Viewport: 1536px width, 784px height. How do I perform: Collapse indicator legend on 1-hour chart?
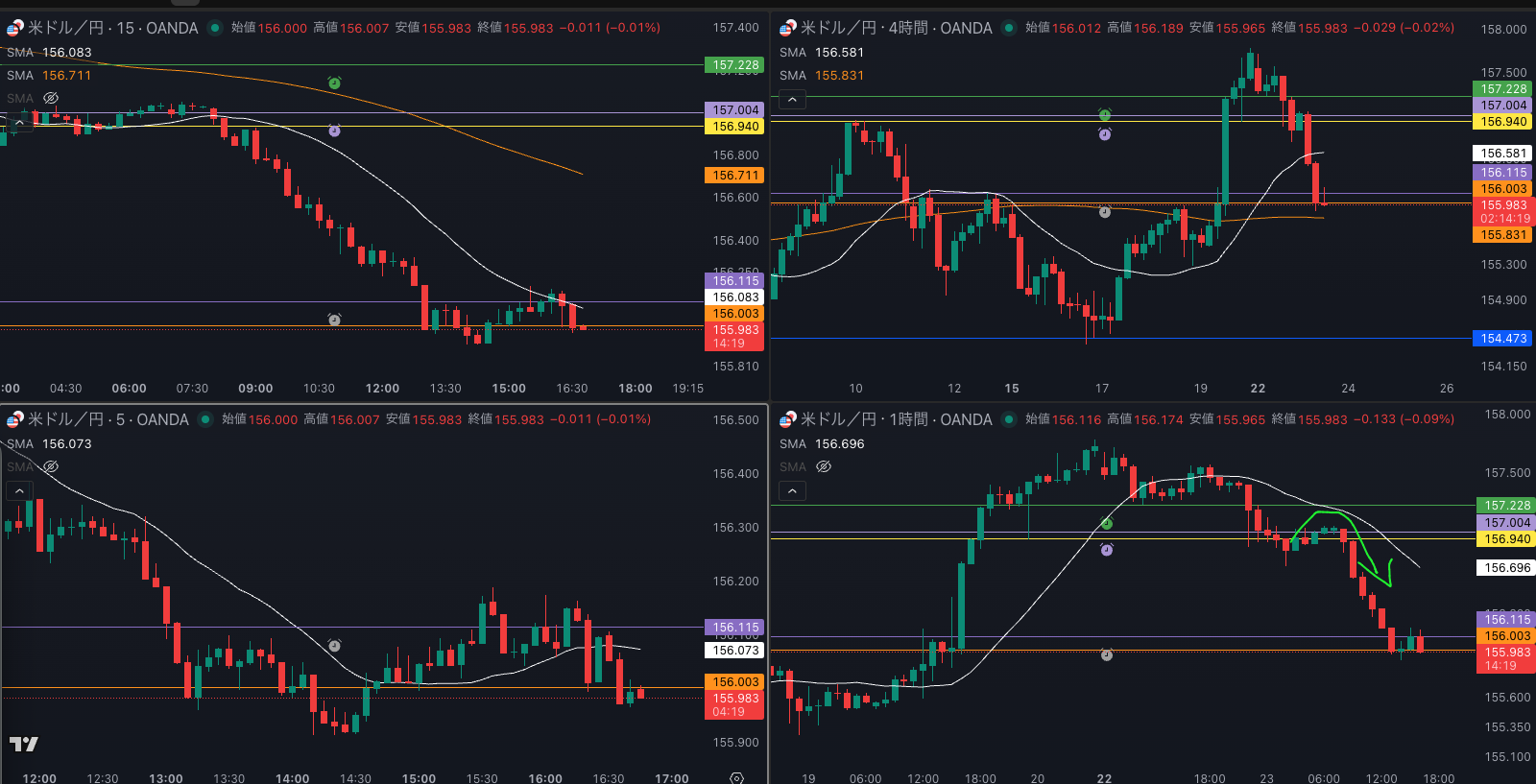click(791, 490)
